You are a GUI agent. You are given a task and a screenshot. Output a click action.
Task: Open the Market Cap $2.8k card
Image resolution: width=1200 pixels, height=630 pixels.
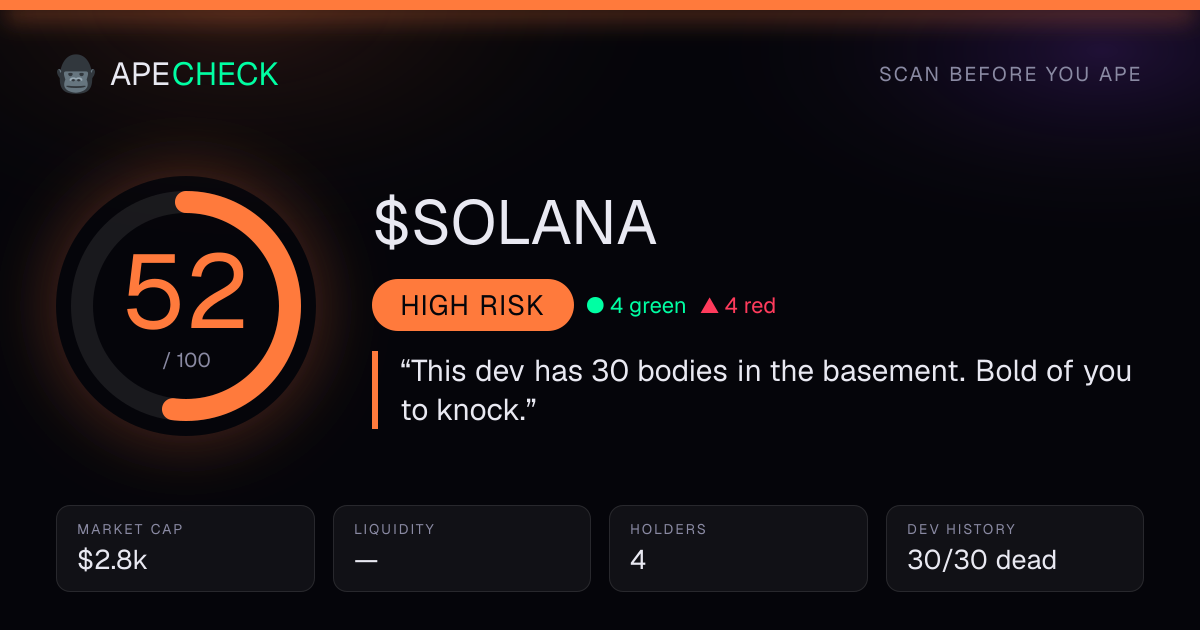click(186, 548)
